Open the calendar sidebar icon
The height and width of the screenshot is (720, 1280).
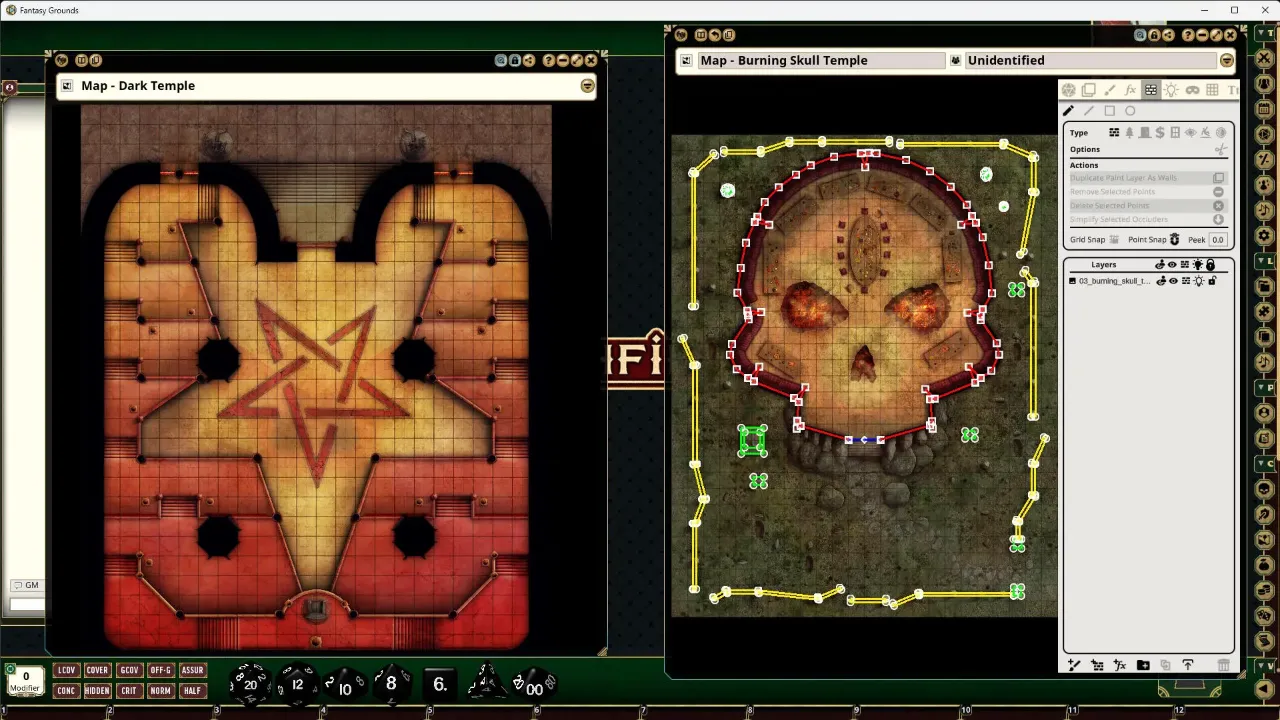(x=1264, y=108)
